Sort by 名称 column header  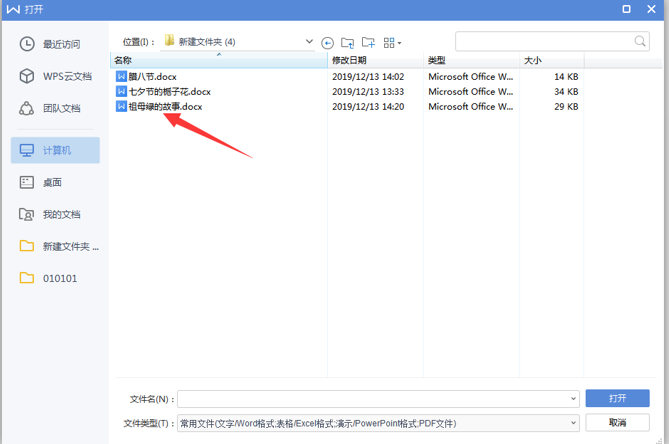[219, 60]
